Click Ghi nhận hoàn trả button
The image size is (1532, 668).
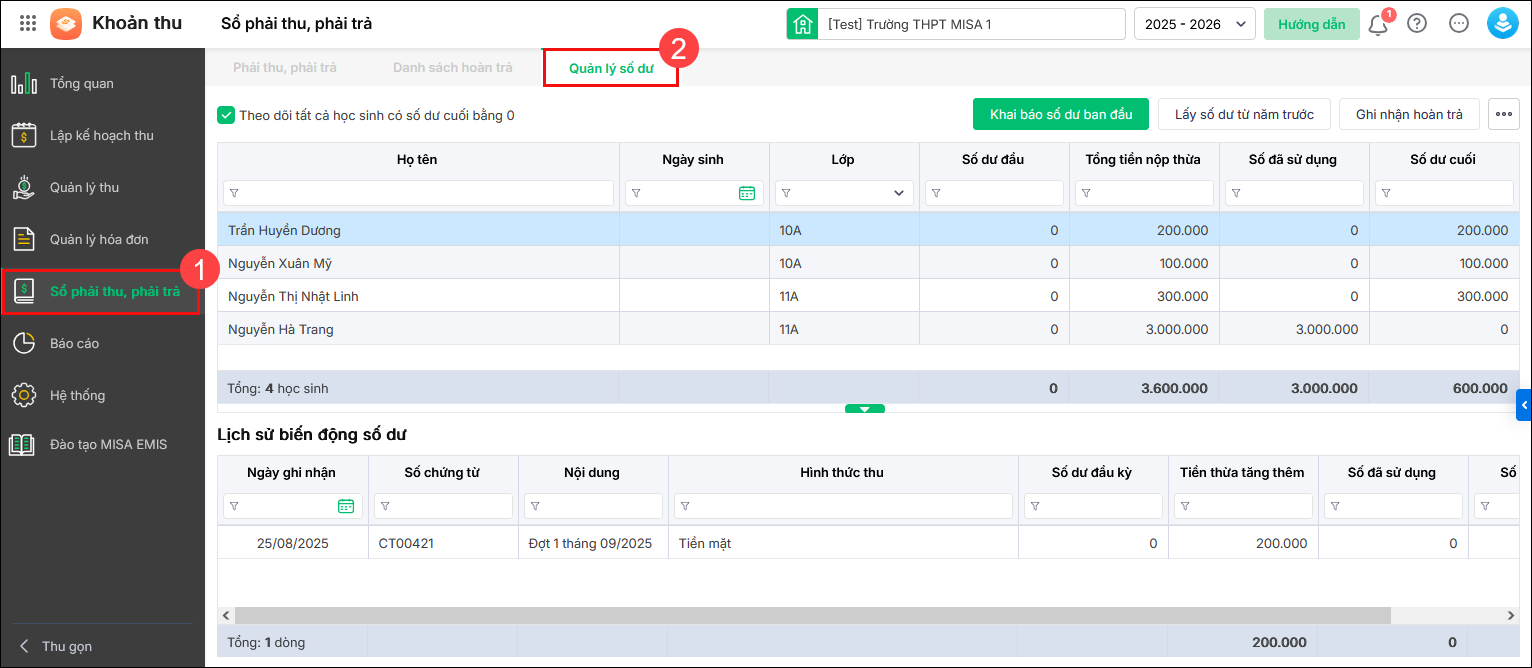tap(1409, 114)
